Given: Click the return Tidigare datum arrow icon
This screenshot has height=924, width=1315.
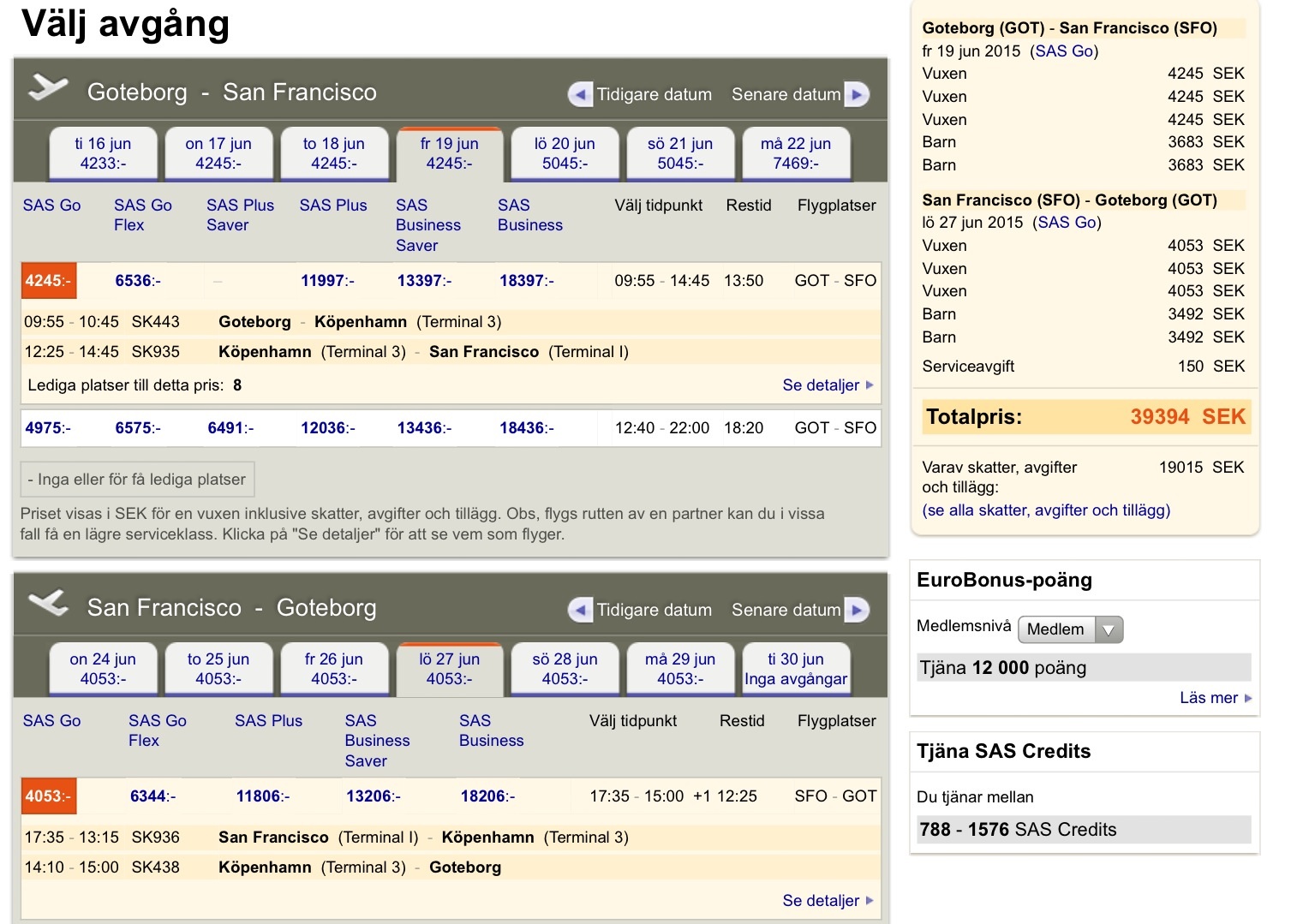Looking at the screenshot, I should tap(581, 610).
